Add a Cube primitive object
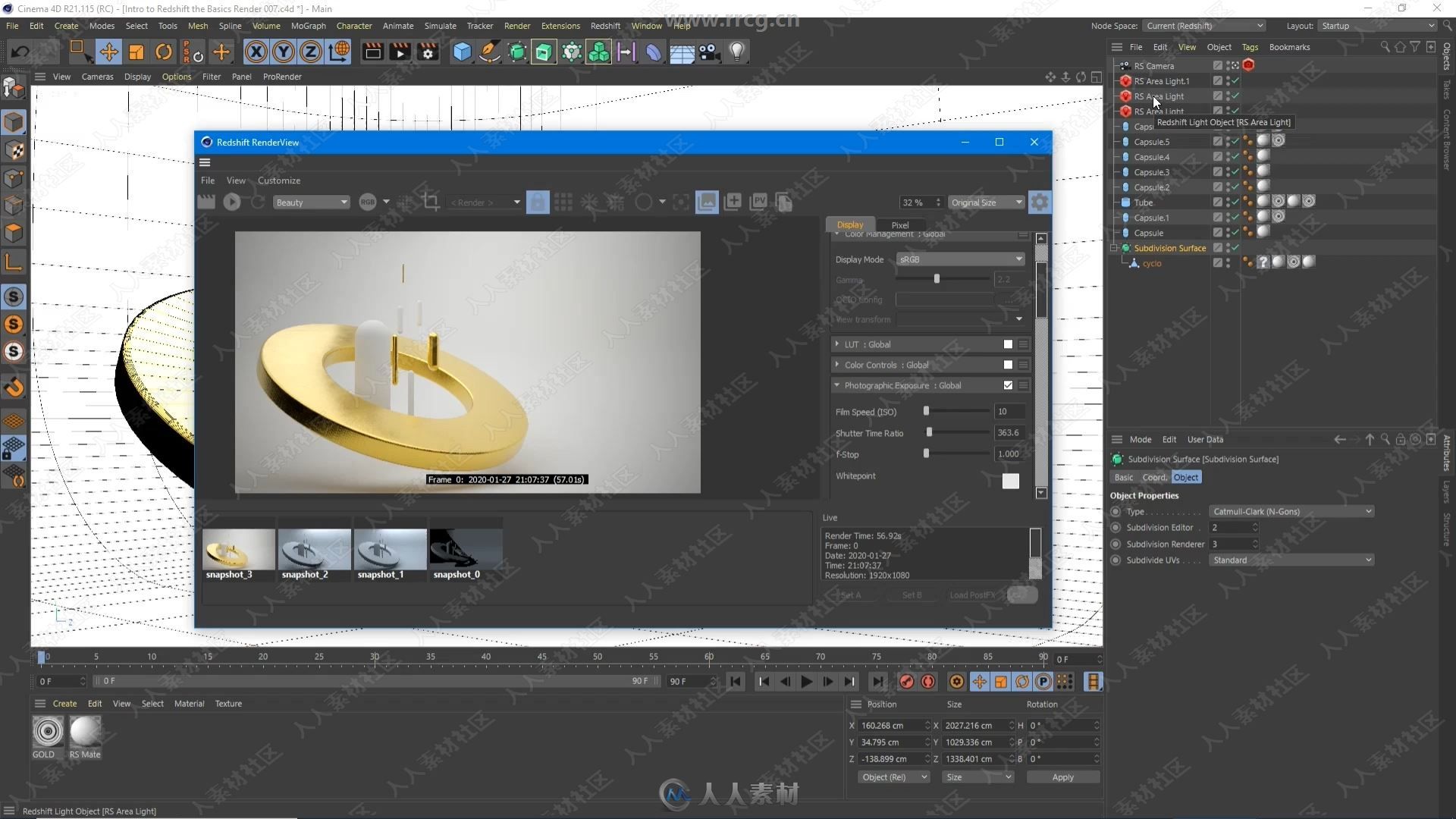Image resolution: width=1456 pixels, height=819 pixels. 462,52
